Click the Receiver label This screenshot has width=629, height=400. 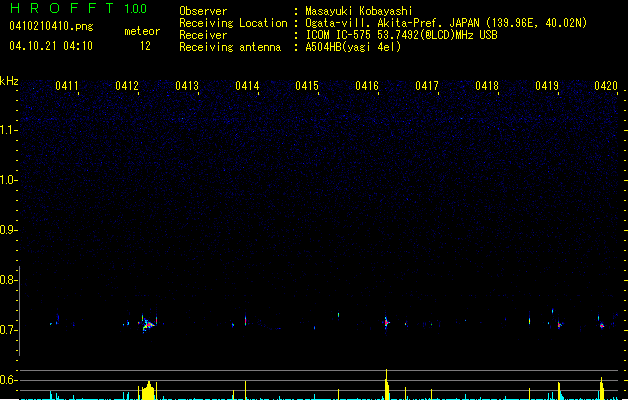point(203,35)
